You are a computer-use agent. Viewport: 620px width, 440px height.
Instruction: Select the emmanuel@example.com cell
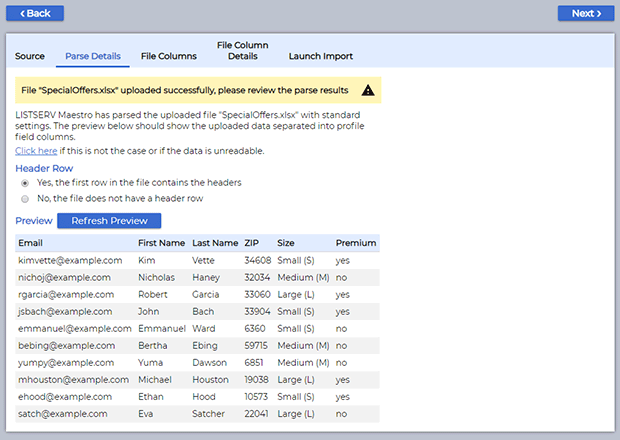point(75,329)
